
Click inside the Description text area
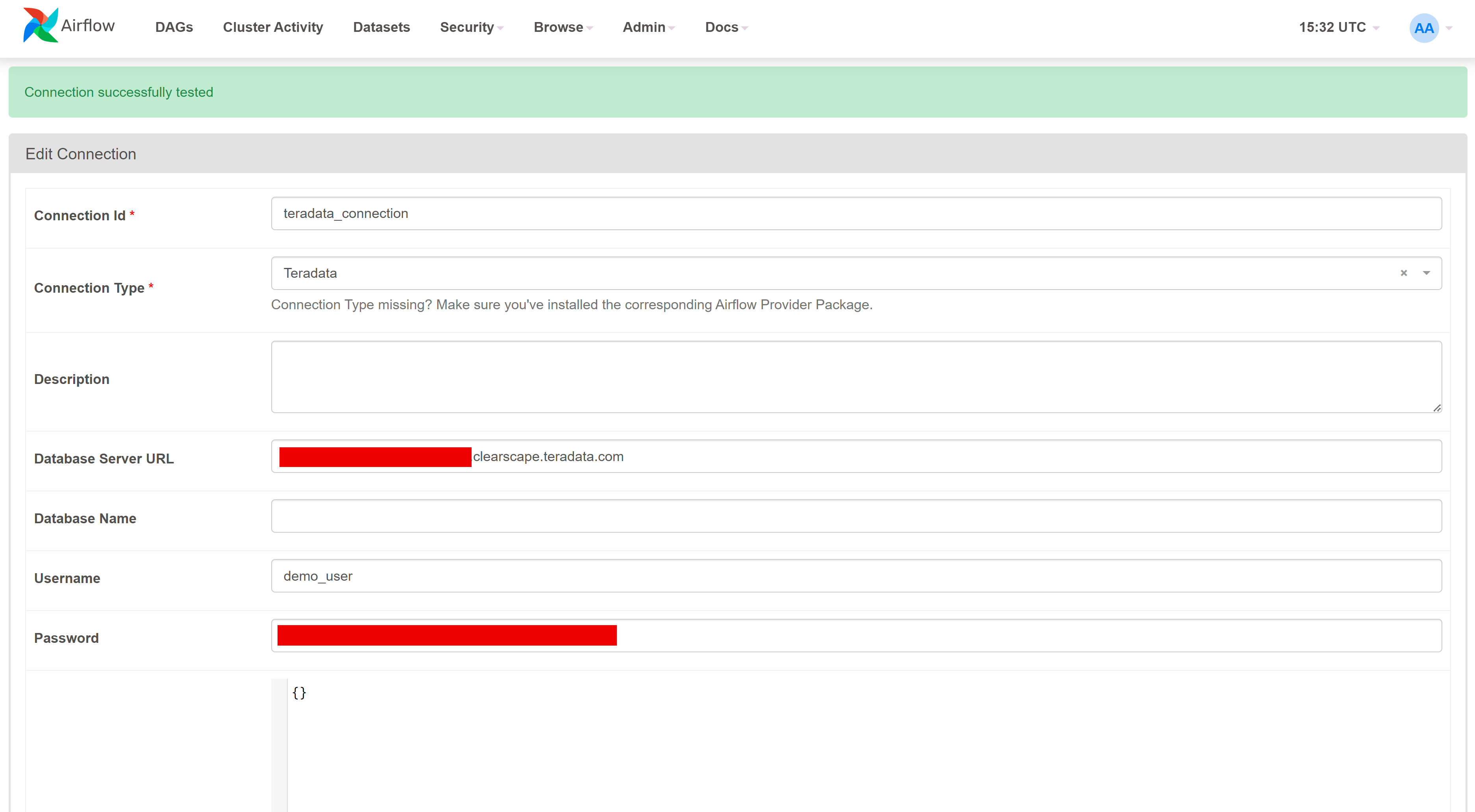tap(856, 376)
